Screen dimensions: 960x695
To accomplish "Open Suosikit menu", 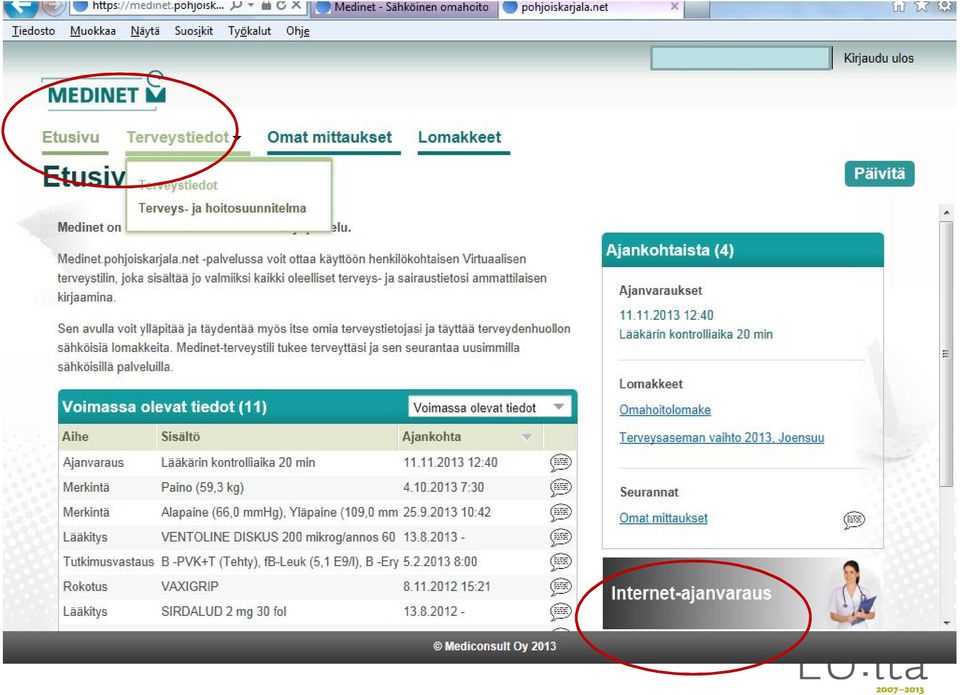I will coord(193,31).
